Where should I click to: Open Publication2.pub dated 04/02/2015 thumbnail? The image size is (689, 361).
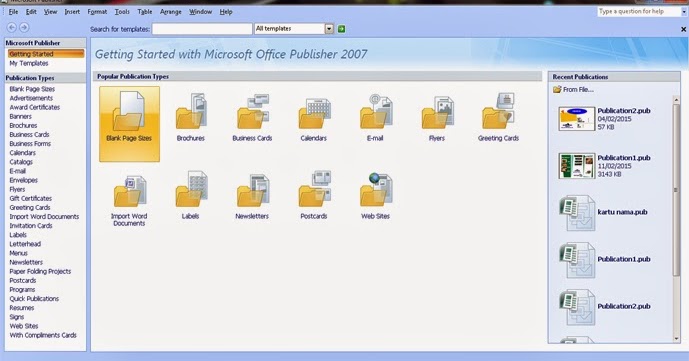pos(577,119)
